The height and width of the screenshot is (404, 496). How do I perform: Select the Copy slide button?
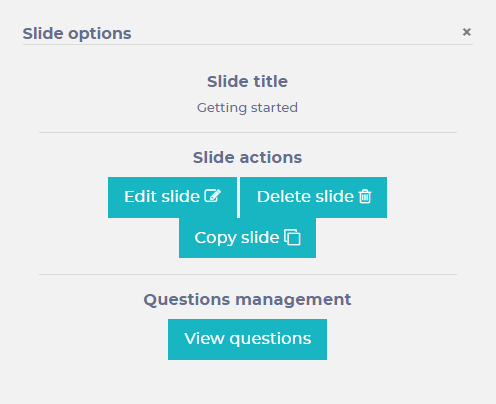click(x=247, y=238)
